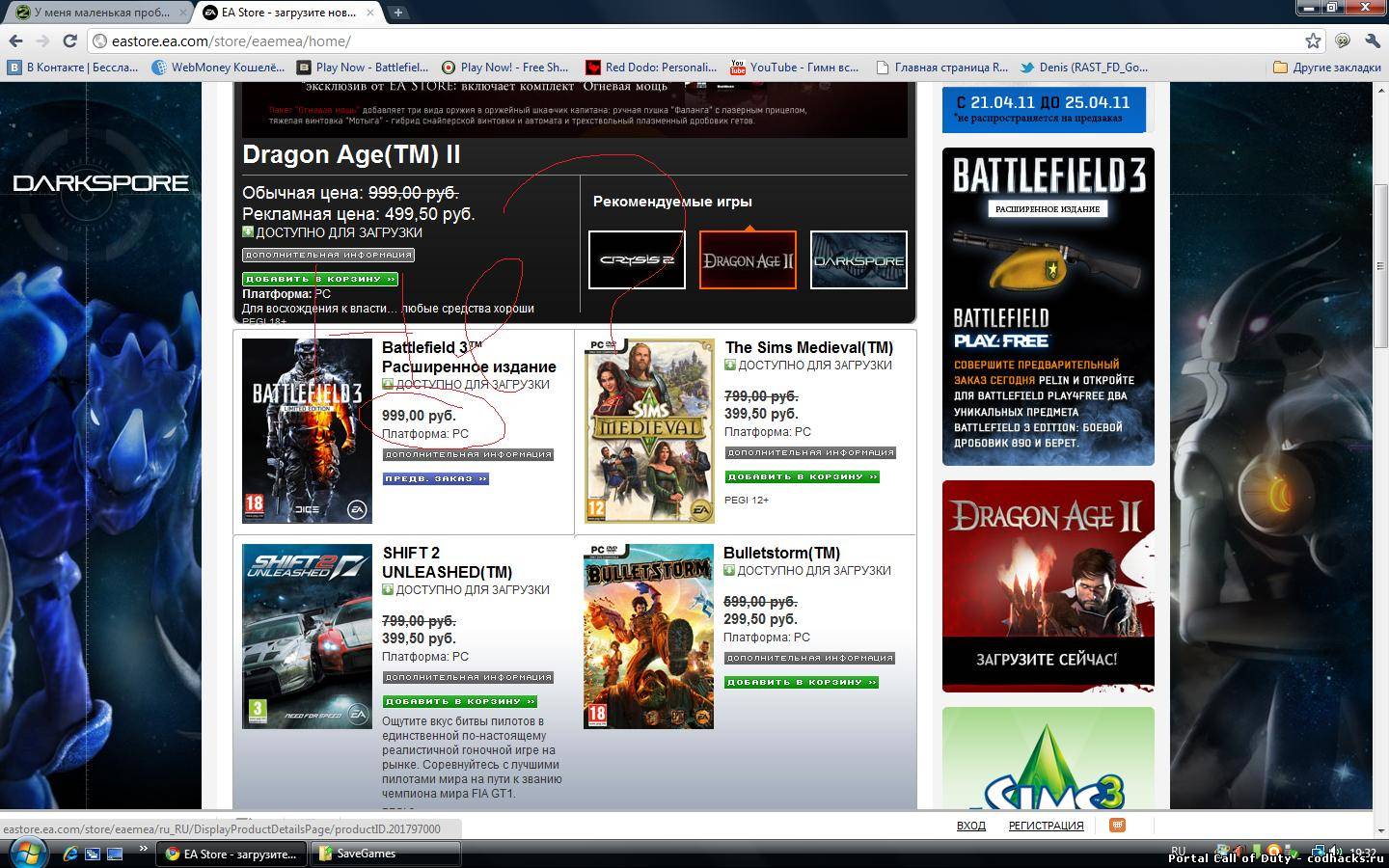The image size is (1389, 868).
Task: Open SHIFT 2 Unleashed box cover
Action: point(307,637)
